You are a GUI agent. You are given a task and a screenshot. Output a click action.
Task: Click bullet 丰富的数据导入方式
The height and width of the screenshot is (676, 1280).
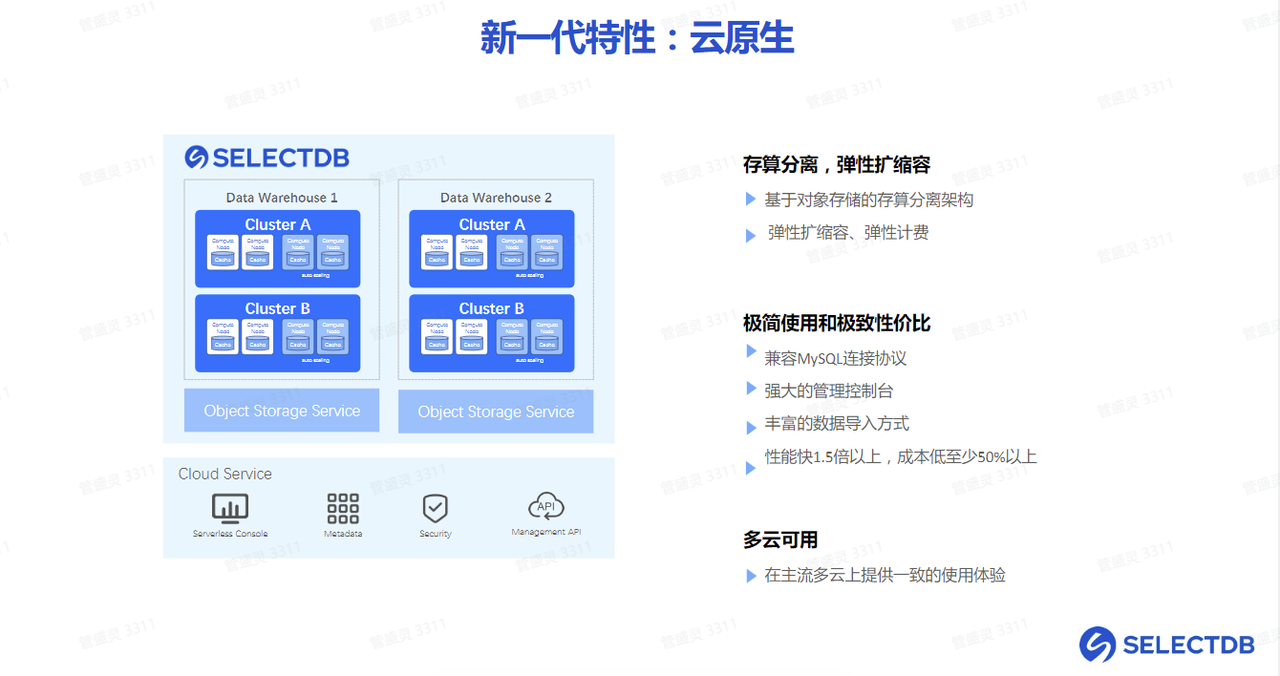837,424
